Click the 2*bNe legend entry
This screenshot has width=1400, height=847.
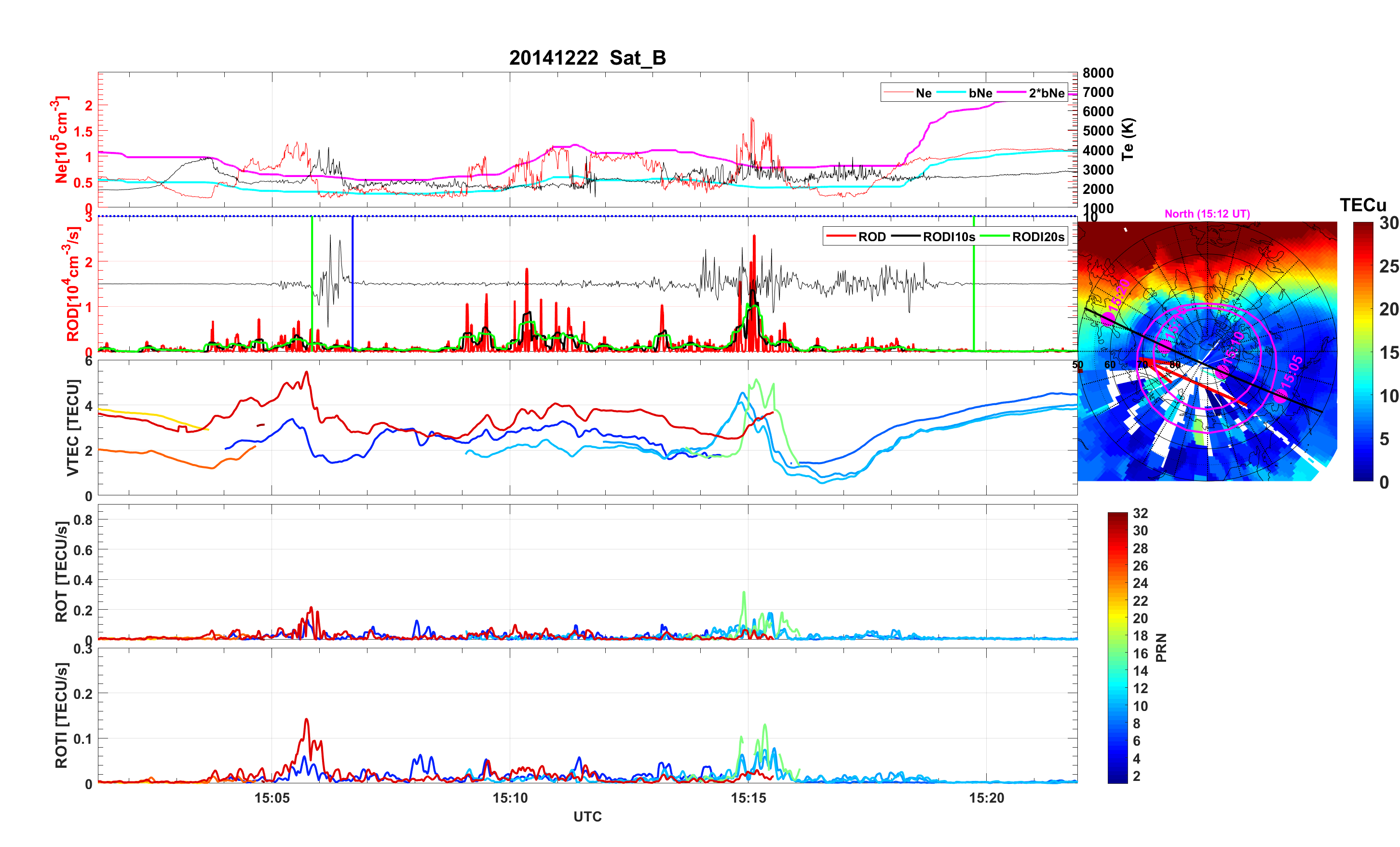[x=1046, y=93]
